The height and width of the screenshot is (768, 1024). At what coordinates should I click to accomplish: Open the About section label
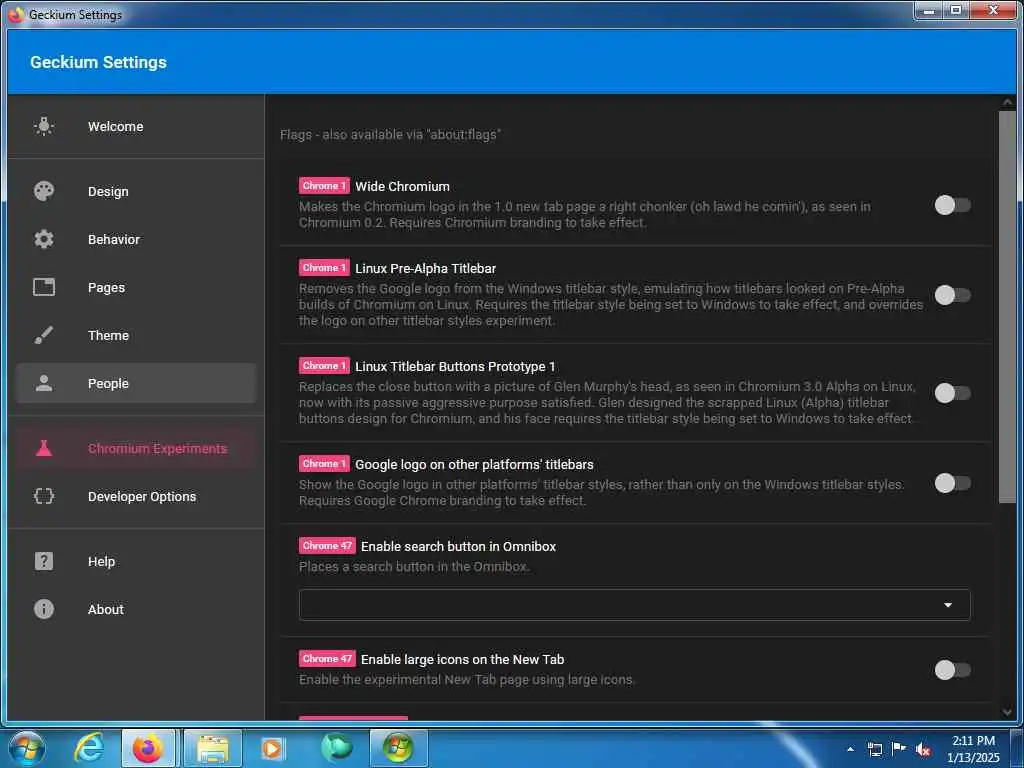[x=106, y=609]
